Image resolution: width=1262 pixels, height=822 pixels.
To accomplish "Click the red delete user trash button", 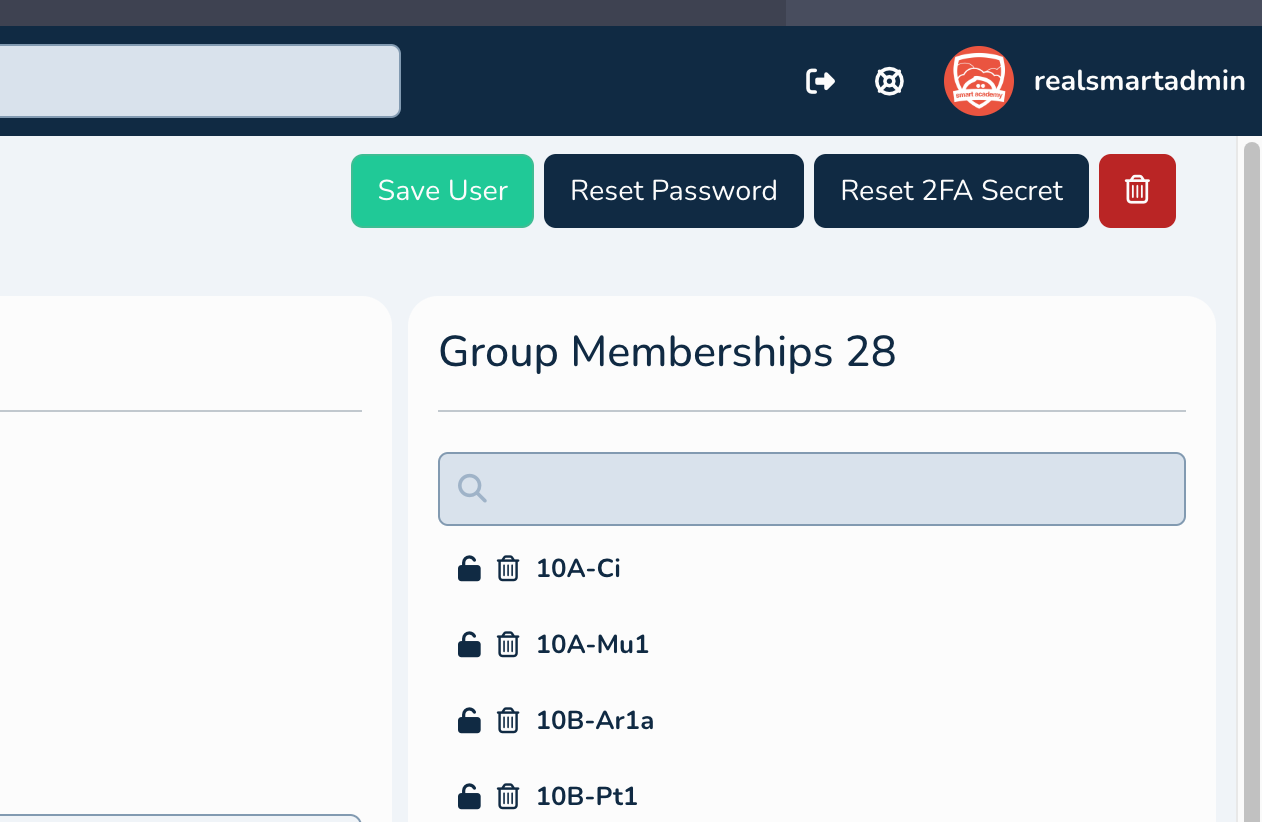I will (x=1137, y=191).
